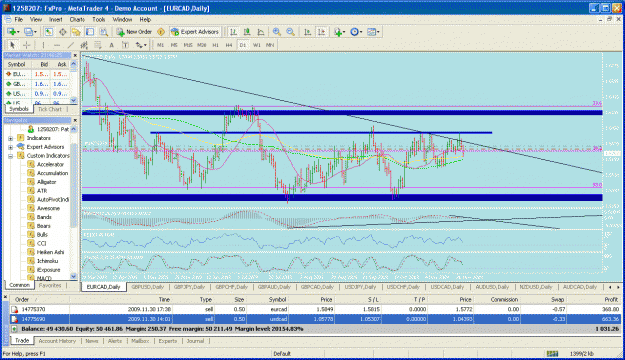
Task: Switch chart to M1 timeframe
Action: (160, 45)
